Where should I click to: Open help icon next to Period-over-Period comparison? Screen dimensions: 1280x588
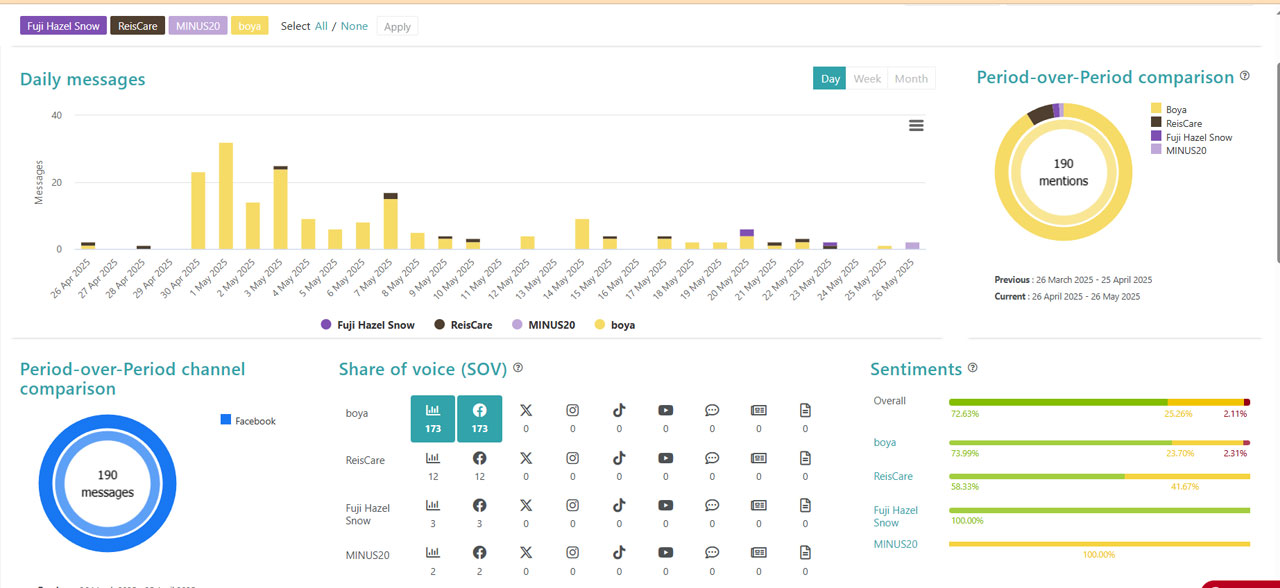click(1245, 76)
